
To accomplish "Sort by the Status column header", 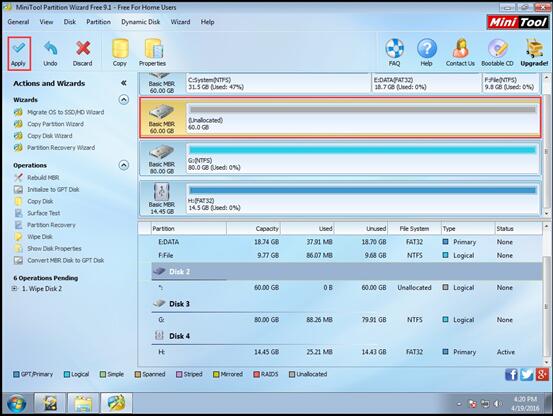I will point(518,228).
